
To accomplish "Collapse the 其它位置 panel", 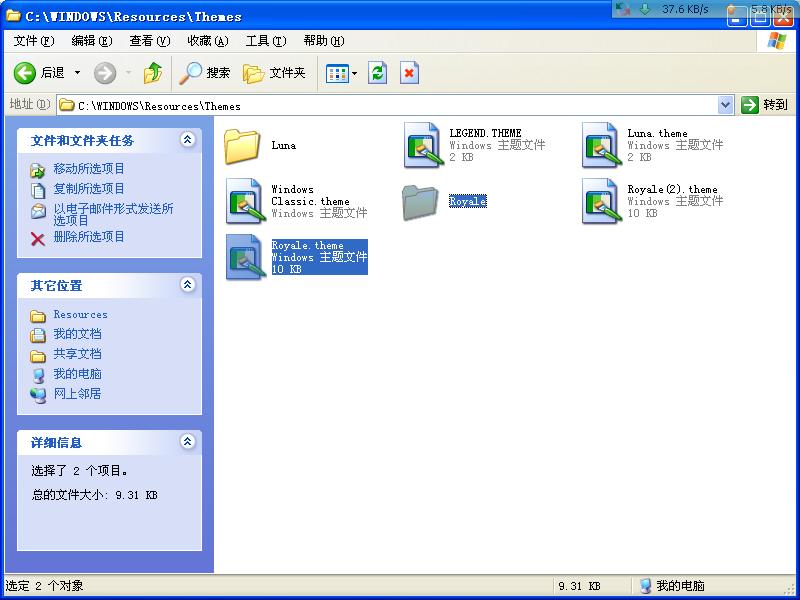I will point(187,285).
